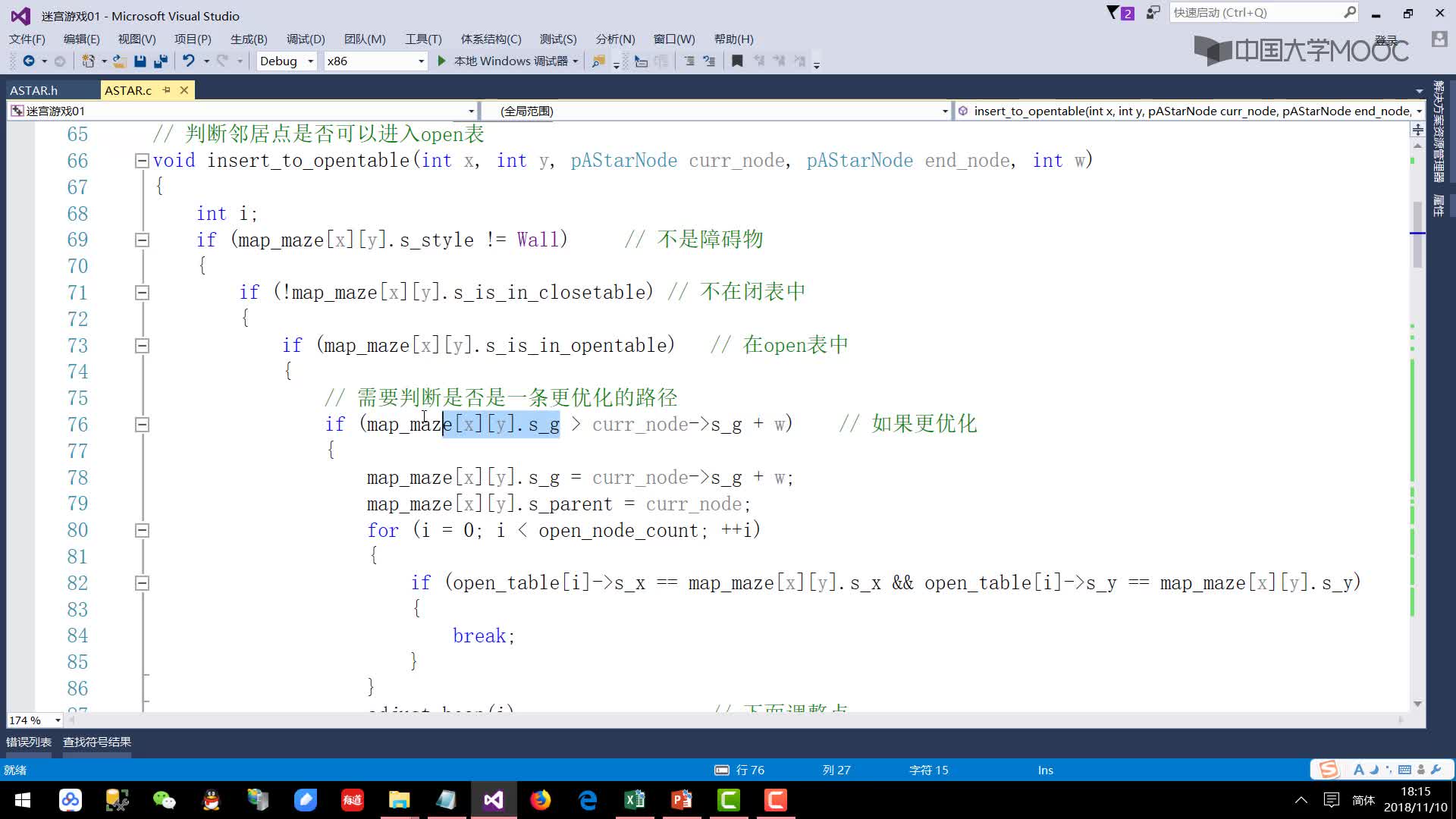Click the Quick Launch search magnifier
Image resolution: width=1456 pixels, height=819 pixels.
click(1349, 12)
